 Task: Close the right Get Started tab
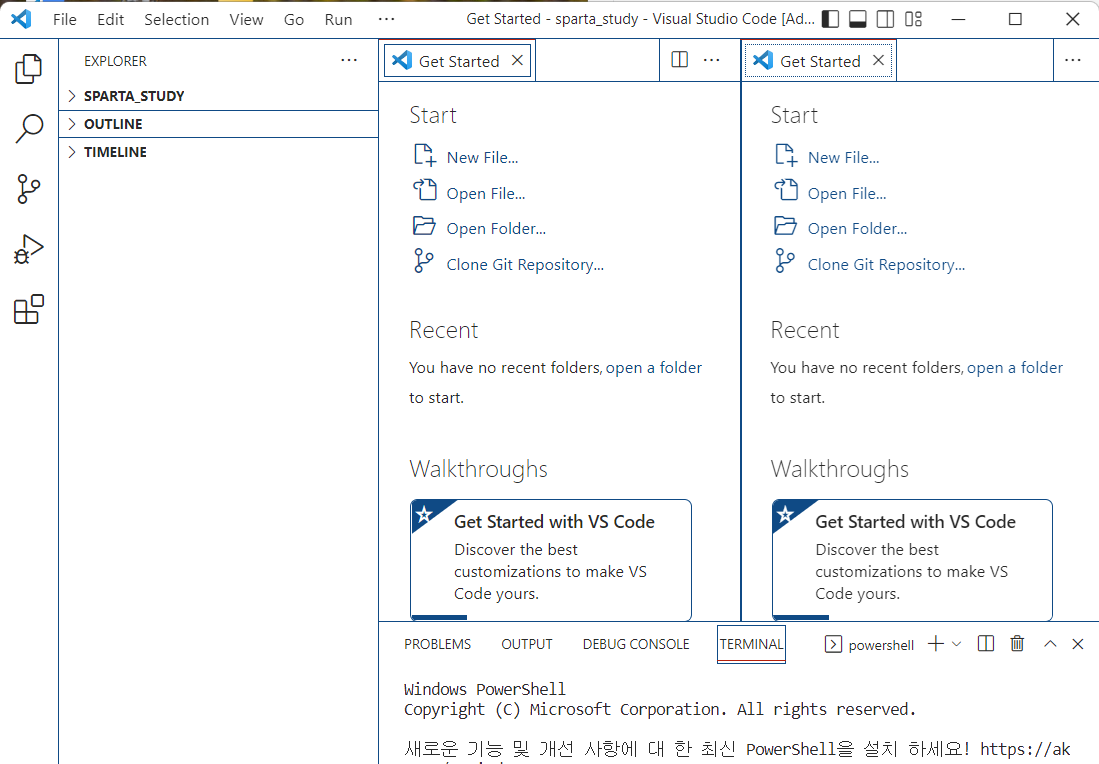(878, 60)
